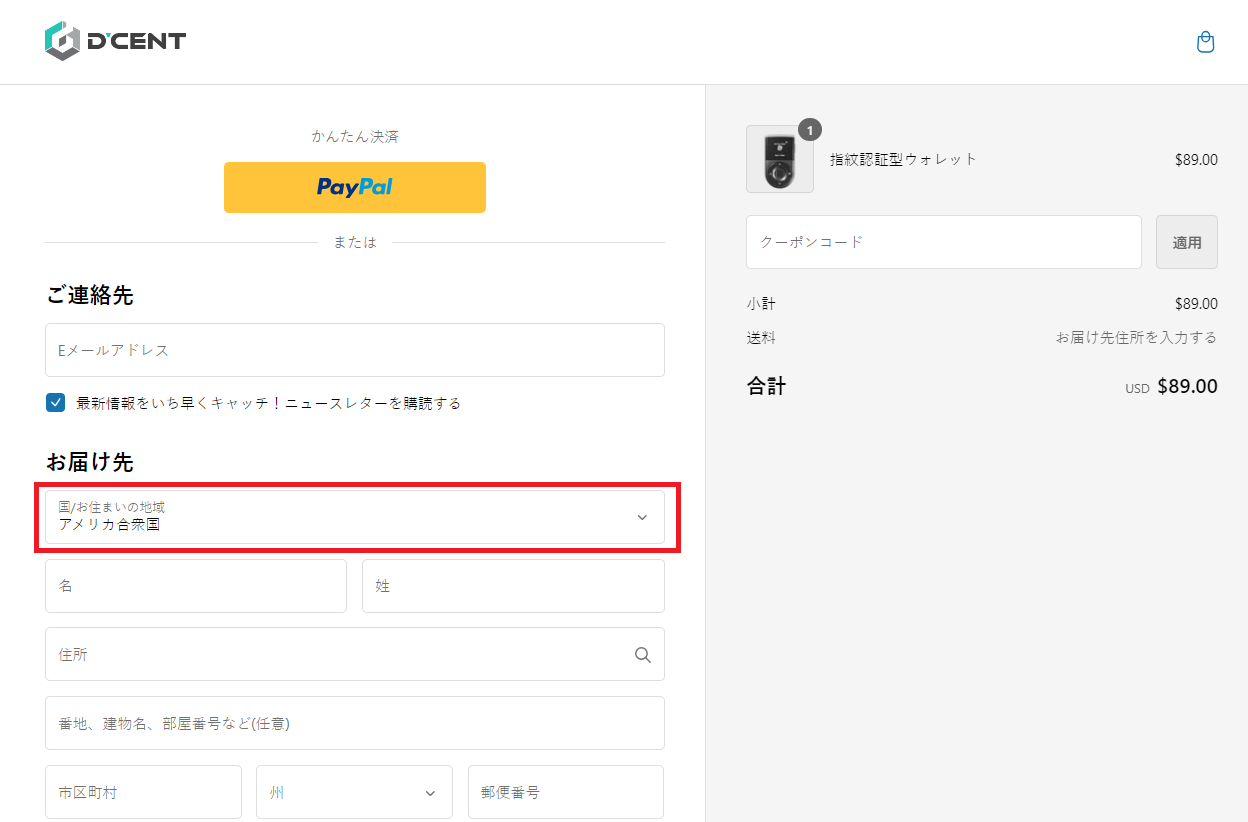The image size is (1248, 822).
Task: Click the かんたん決済 heading text
Action: coord(355,136)
